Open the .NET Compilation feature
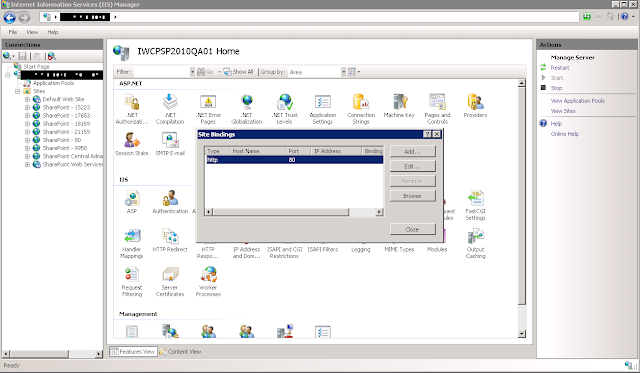Screen dimensions: 640x373 point(170,109)
